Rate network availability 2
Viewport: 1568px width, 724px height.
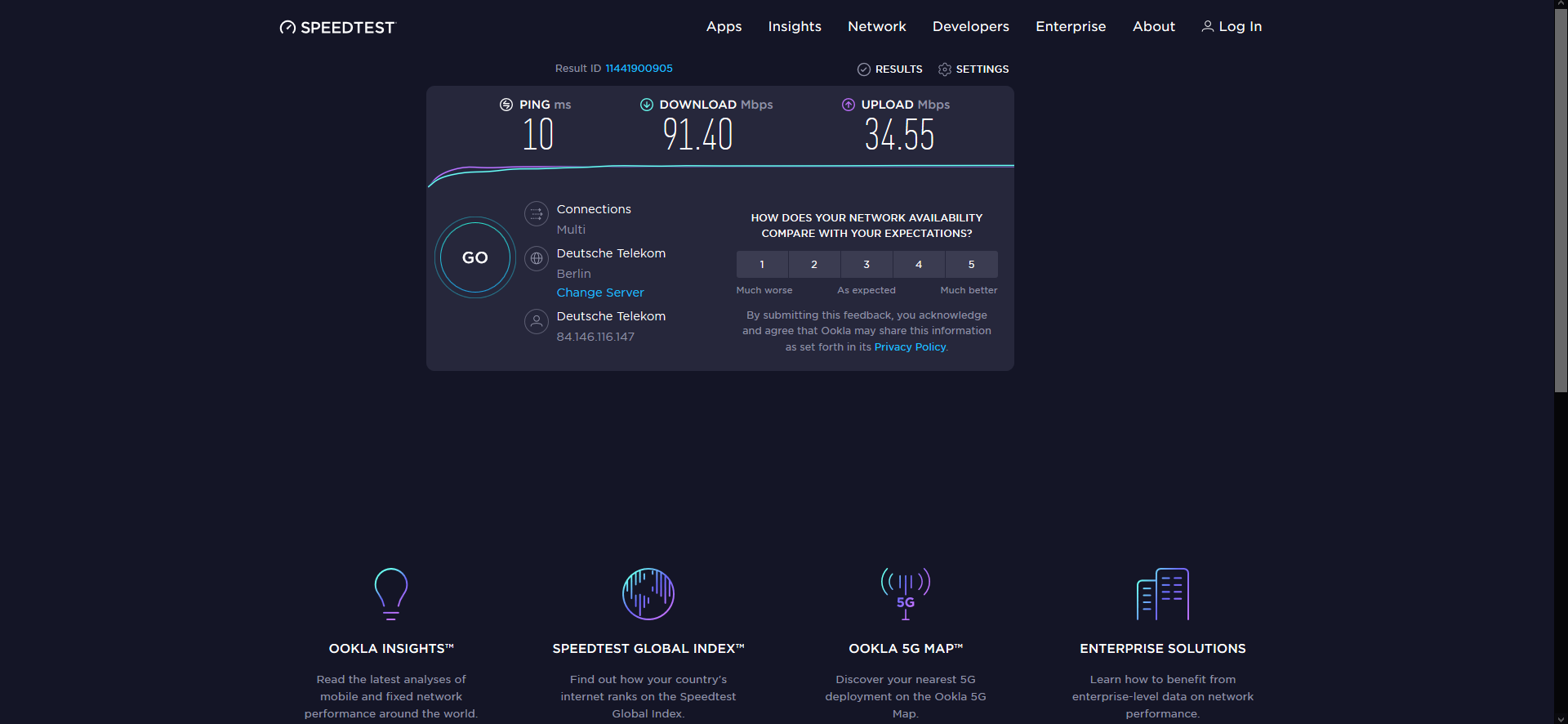(814, 265)
